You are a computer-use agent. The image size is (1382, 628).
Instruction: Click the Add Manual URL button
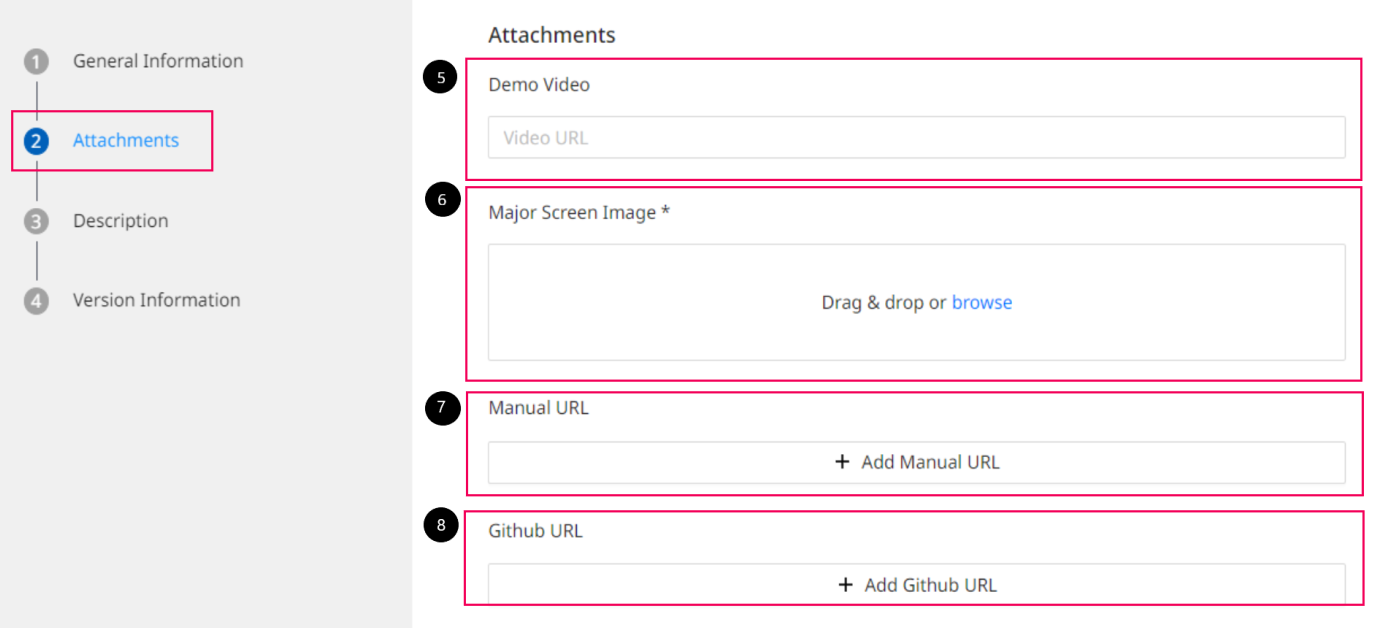[916, 462]
